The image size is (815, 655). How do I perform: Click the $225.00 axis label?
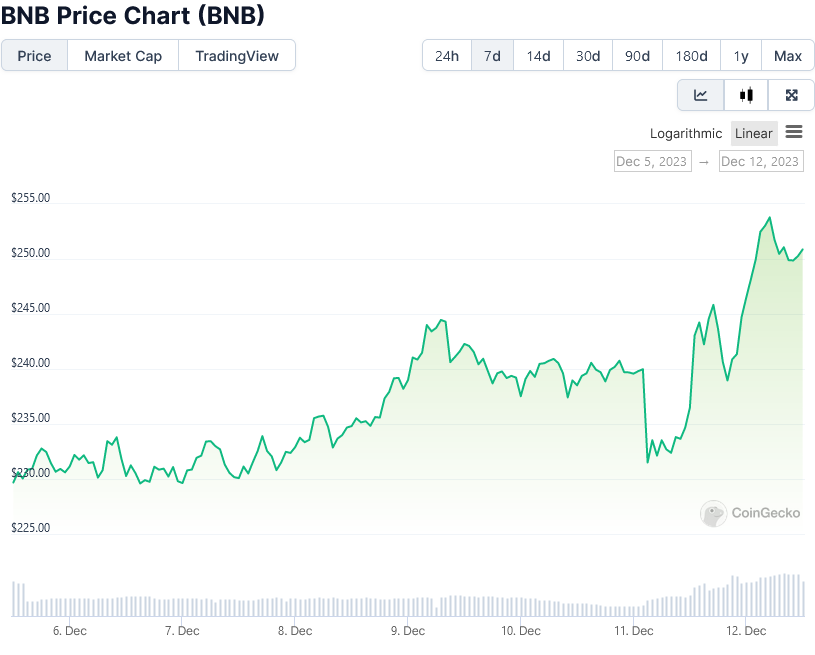pyautogui.click(x=31, y=528)
